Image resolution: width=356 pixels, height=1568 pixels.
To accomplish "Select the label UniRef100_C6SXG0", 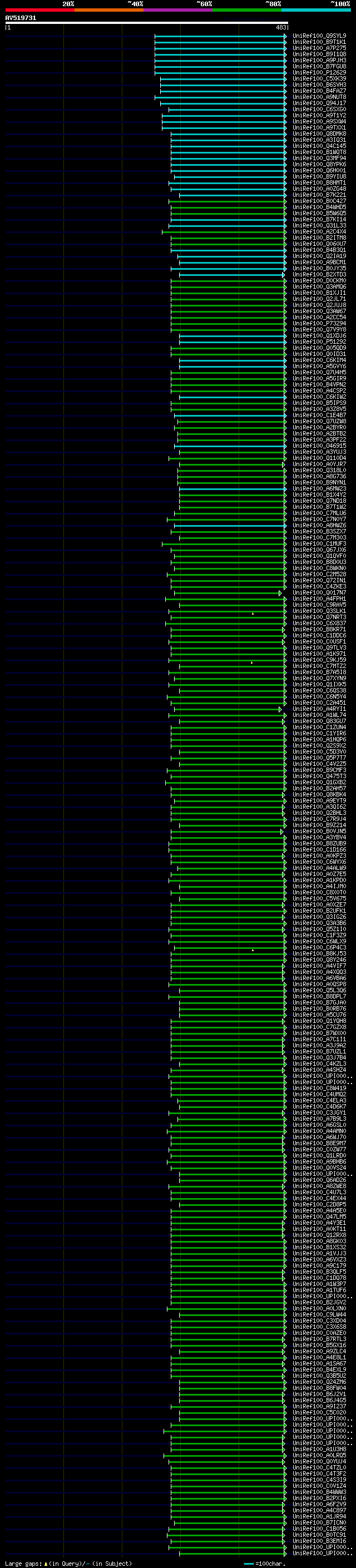I will coord(319,110).
